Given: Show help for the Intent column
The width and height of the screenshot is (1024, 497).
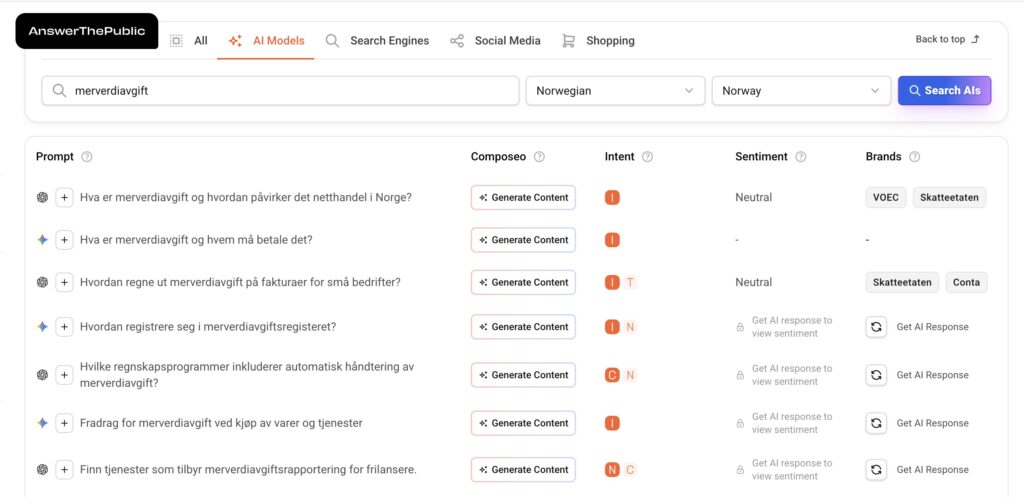Looking at the screenshot, I should [647, 157].
